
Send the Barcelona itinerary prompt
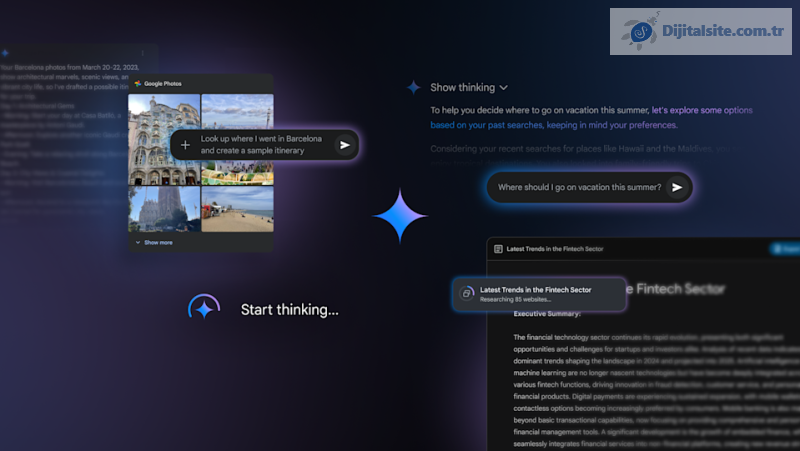[345, 145]
